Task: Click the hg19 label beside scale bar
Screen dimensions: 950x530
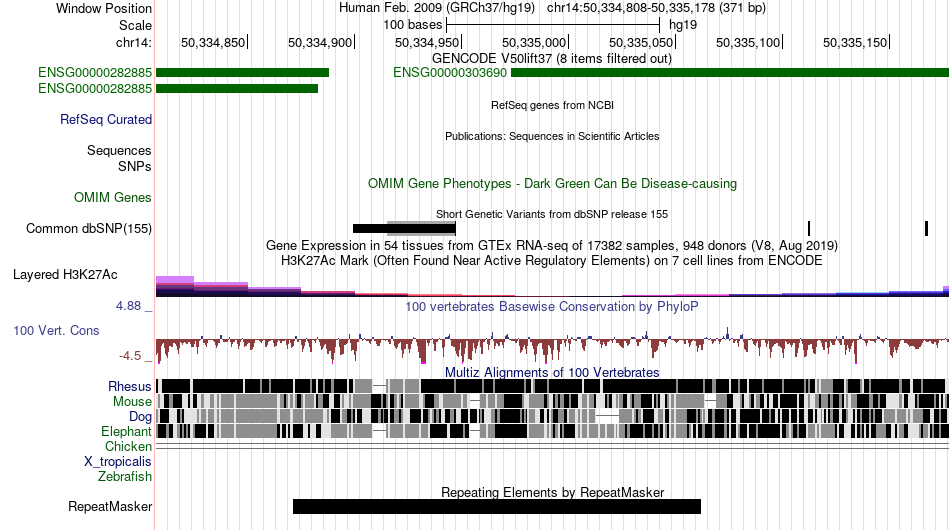Action: coord(683,25)
